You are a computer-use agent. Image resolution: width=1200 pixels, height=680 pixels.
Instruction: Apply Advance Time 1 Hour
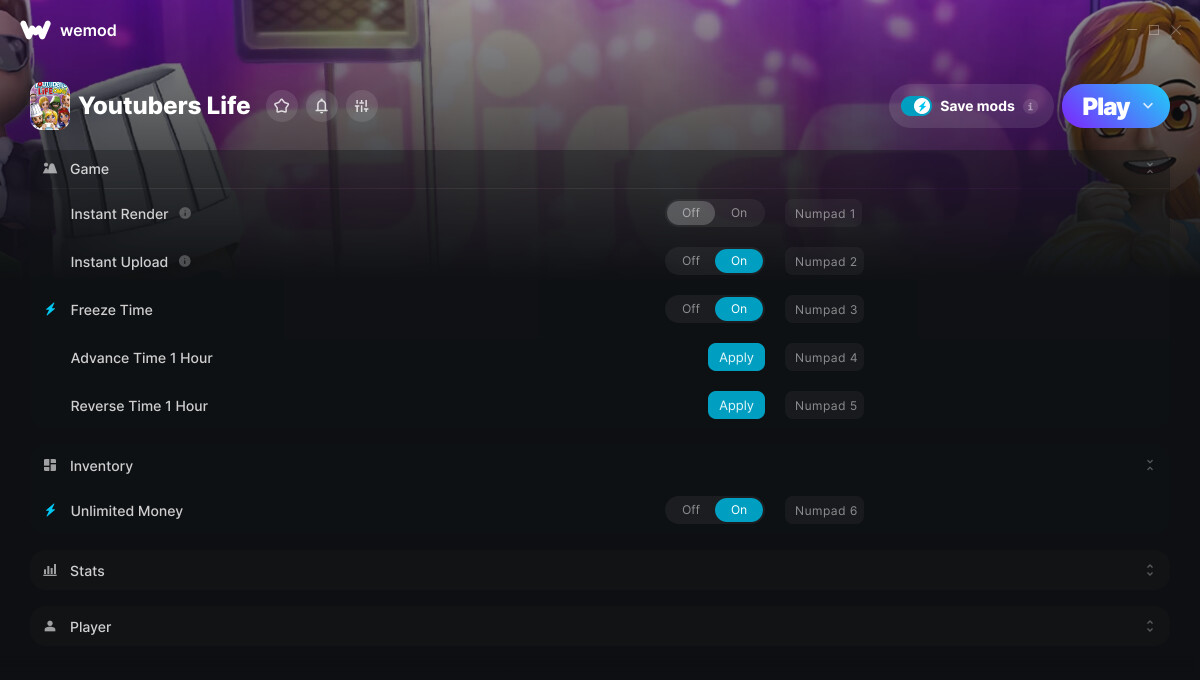[736, 357]
